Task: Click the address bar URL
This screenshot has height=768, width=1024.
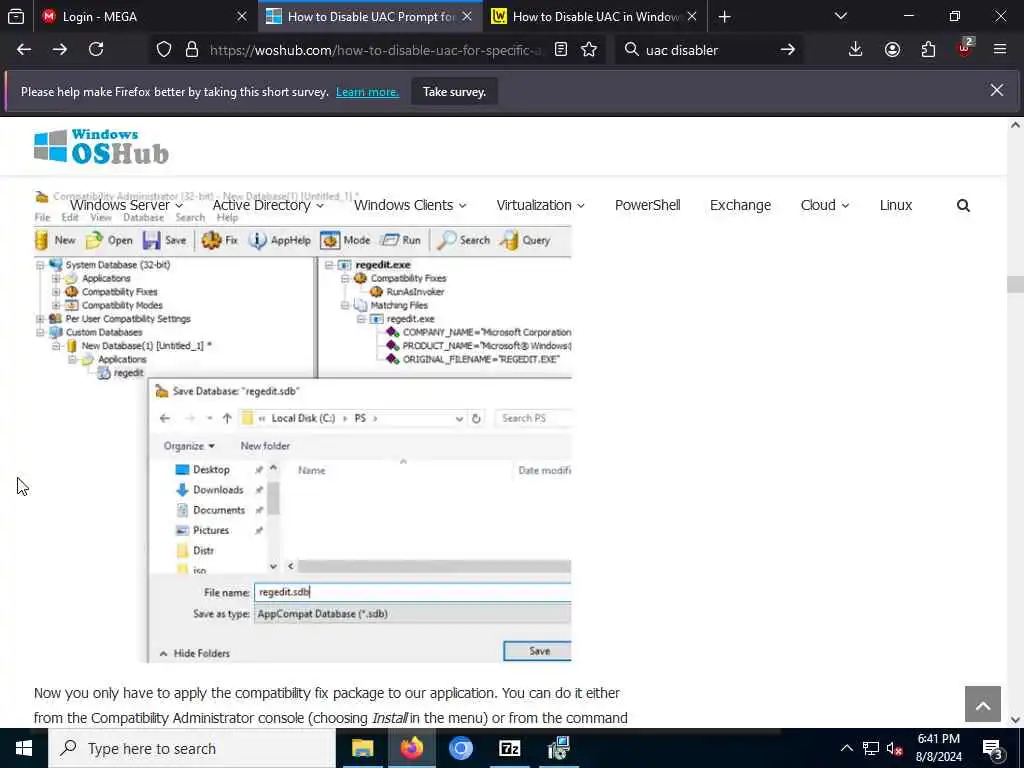Action: [376, 50]
